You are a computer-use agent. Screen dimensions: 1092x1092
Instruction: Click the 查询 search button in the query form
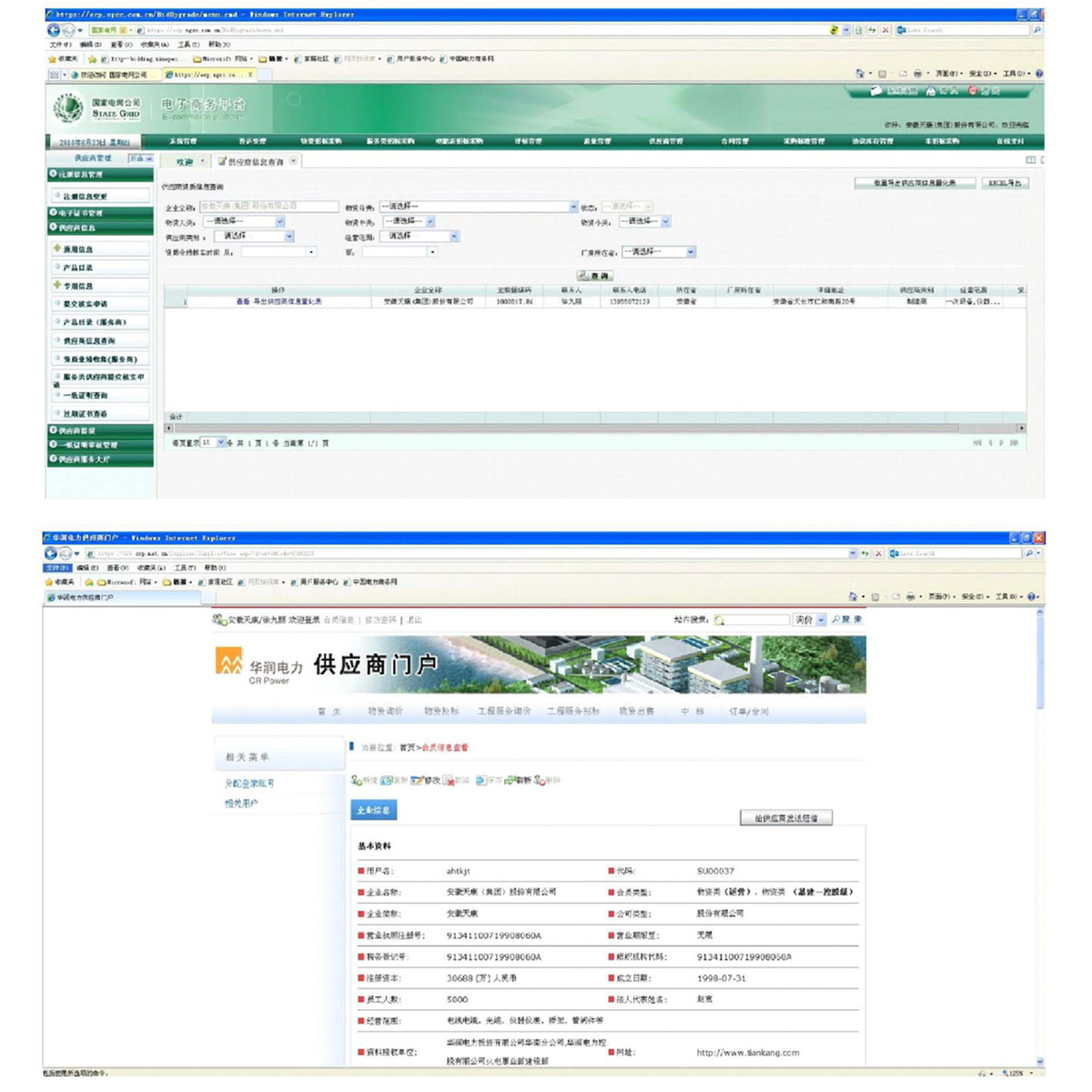coord(595,275)
